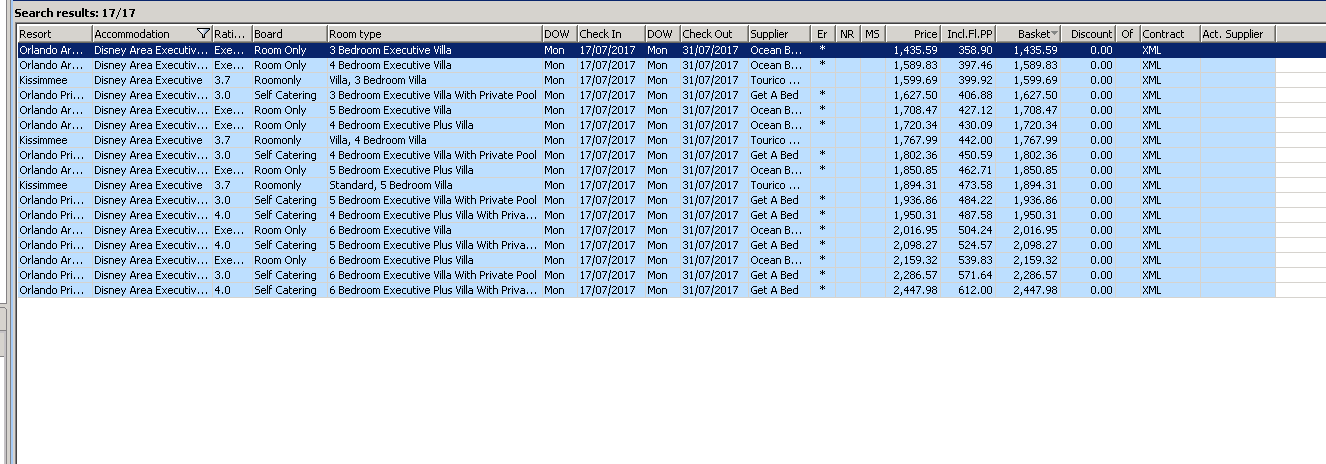Select the 5 Bedroom Executive Plus Villa row

pyautogui.click(x=646, y=170)
